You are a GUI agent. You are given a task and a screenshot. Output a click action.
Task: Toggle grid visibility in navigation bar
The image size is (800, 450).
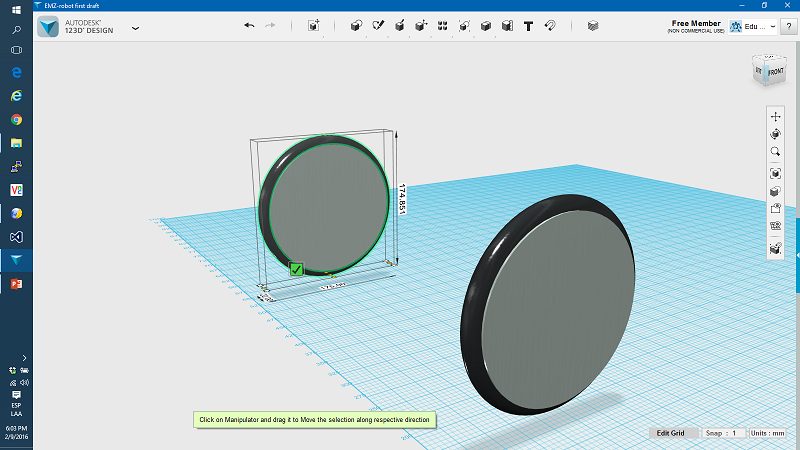776,226
